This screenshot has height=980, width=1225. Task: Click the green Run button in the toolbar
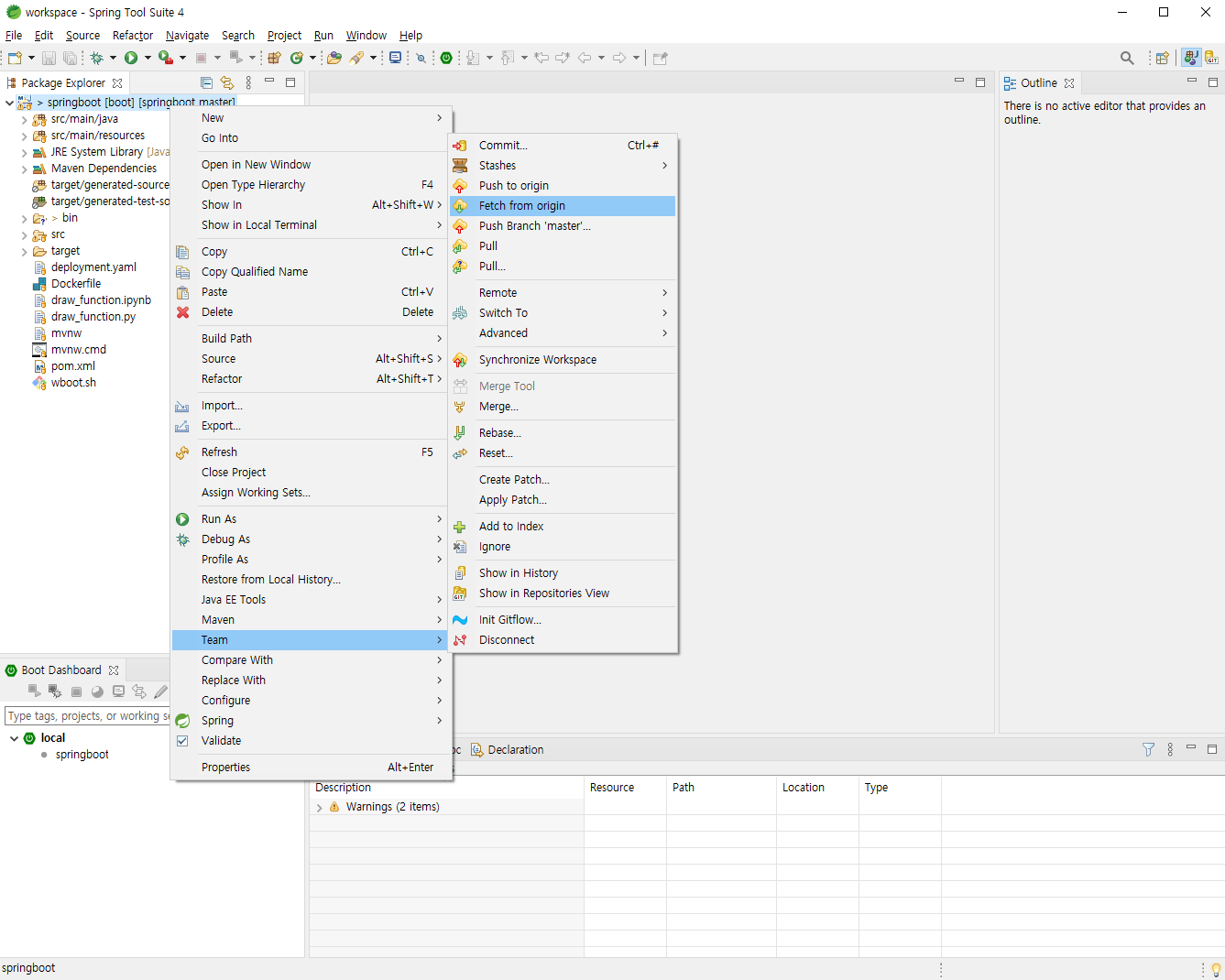click(x=131, y=58)
